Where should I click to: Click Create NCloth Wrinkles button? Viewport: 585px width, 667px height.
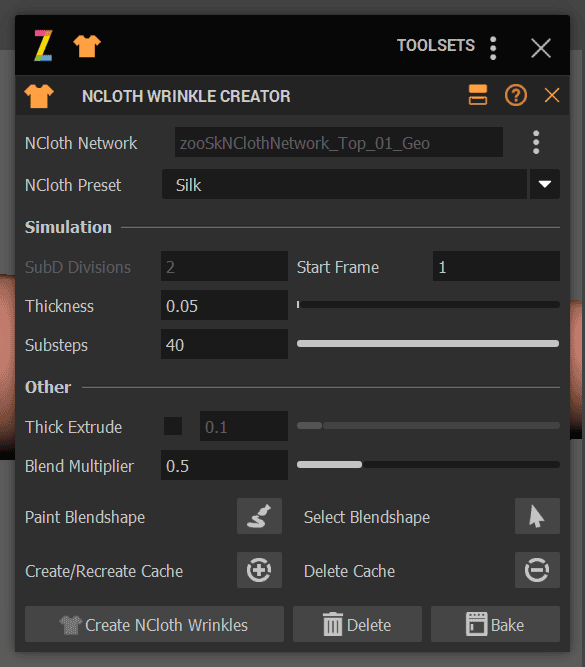(x=154, y=624)
